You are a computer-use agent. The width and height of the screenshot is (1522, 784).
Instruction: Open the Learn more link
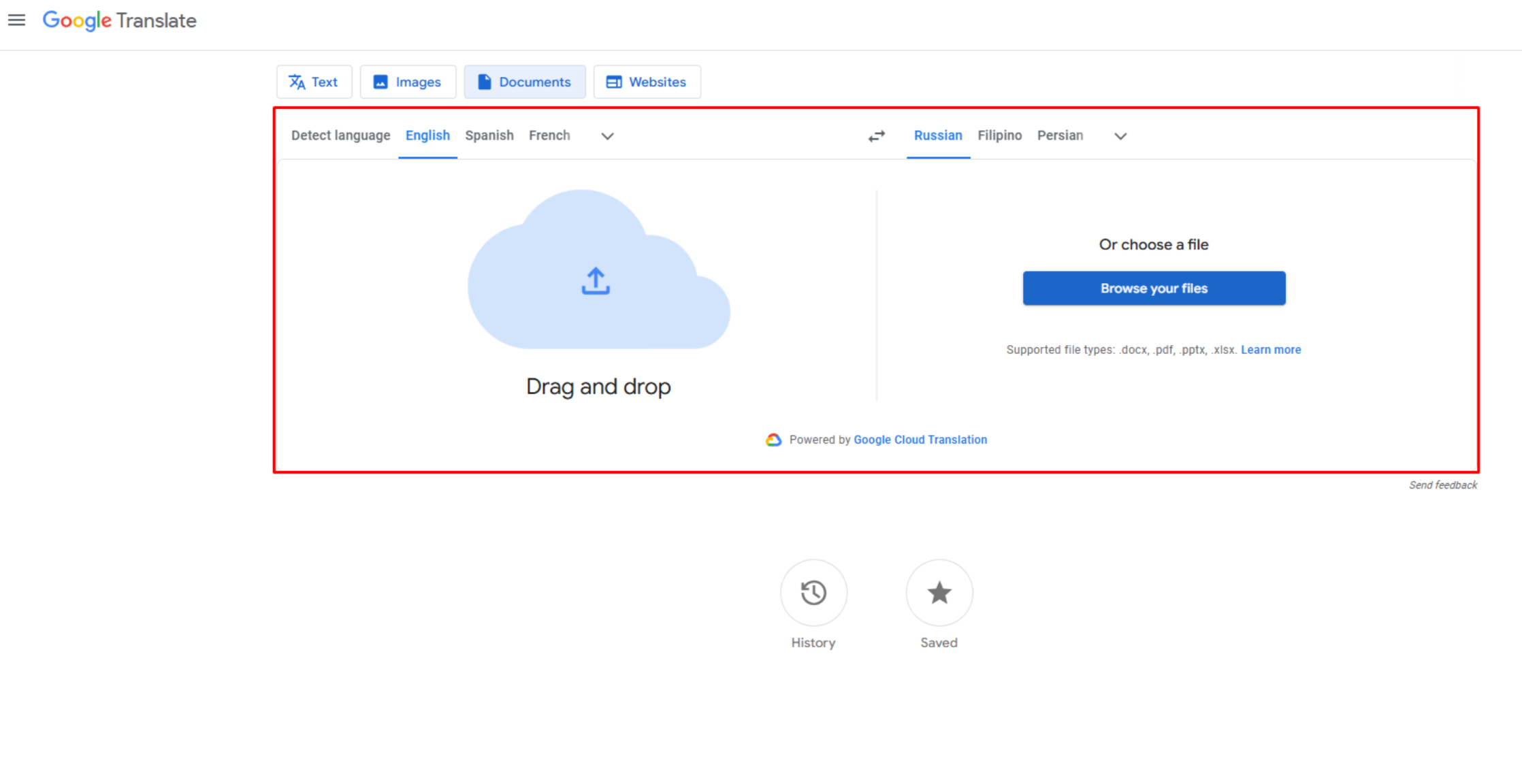click(x=1270, y=349)
